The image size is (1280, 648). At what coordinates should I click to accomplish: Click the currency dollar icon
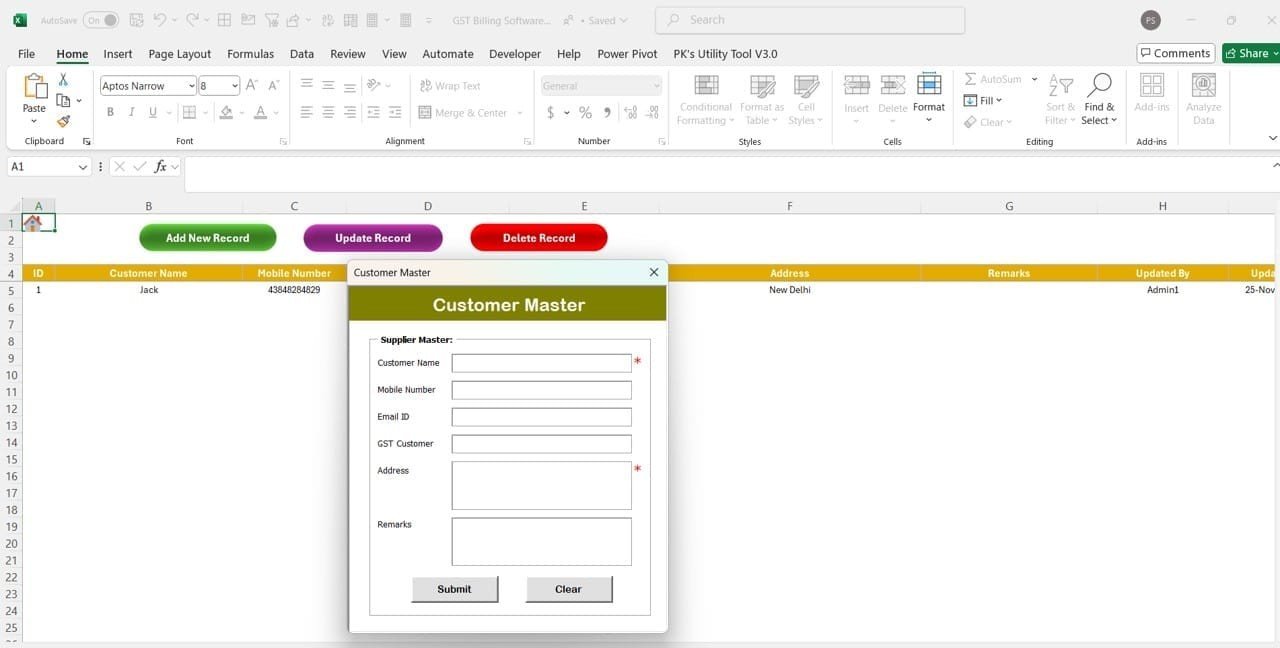(551, 113)
